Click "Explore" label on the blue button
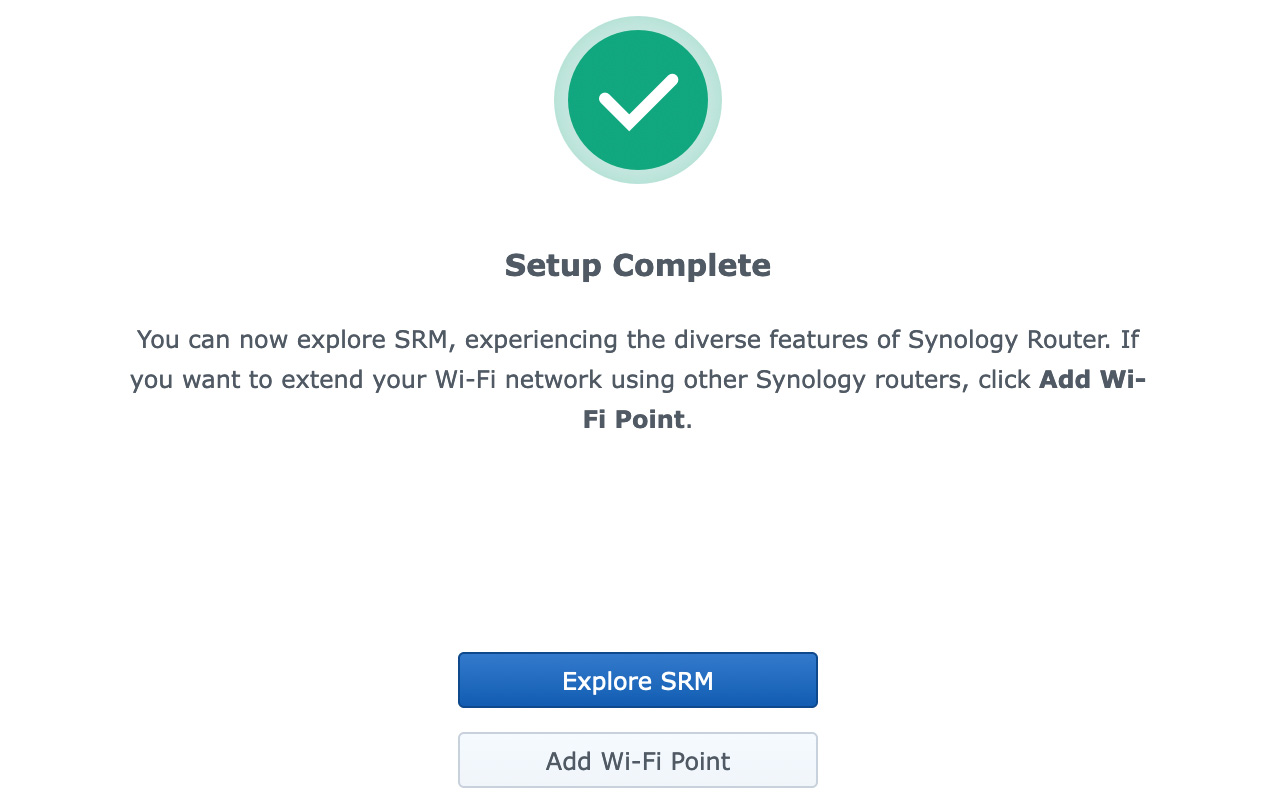This screenshot has width=1280, height=800. click(x=597, y=681)
